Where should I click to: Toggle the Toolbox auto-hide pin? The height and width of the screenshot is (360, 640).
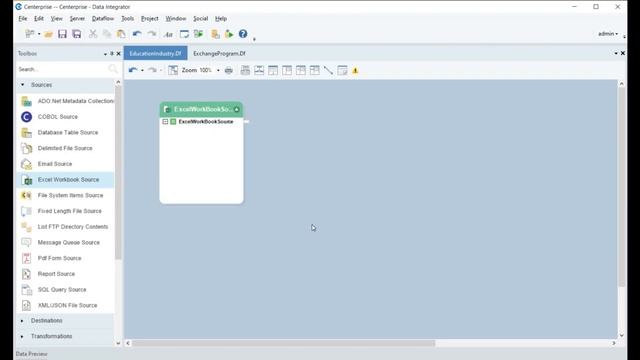[x=112, y=53]
